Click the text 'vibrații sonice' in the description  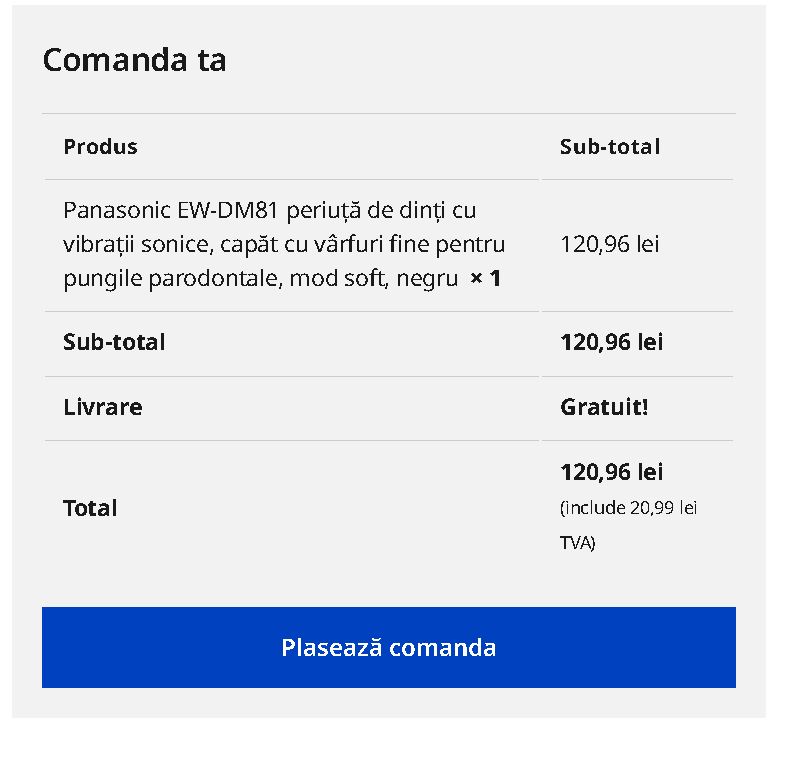point(136,244)
